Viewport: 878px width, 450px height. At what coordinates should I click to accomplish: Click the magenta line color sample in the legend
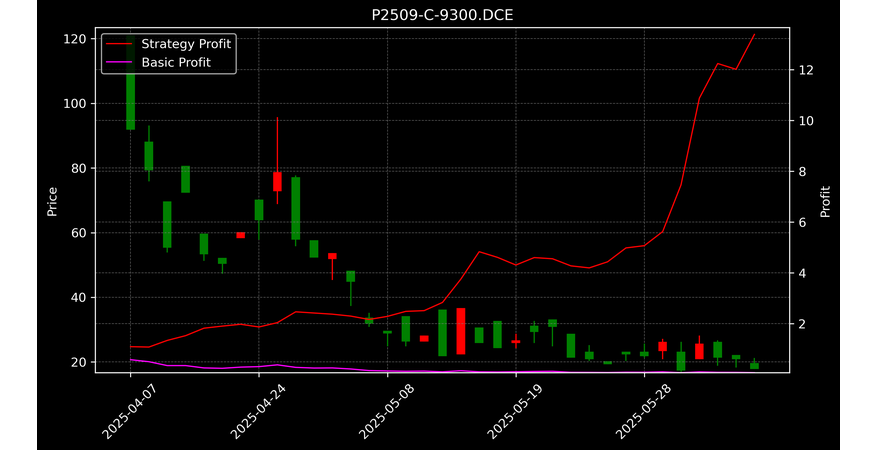tap(119, 62)
